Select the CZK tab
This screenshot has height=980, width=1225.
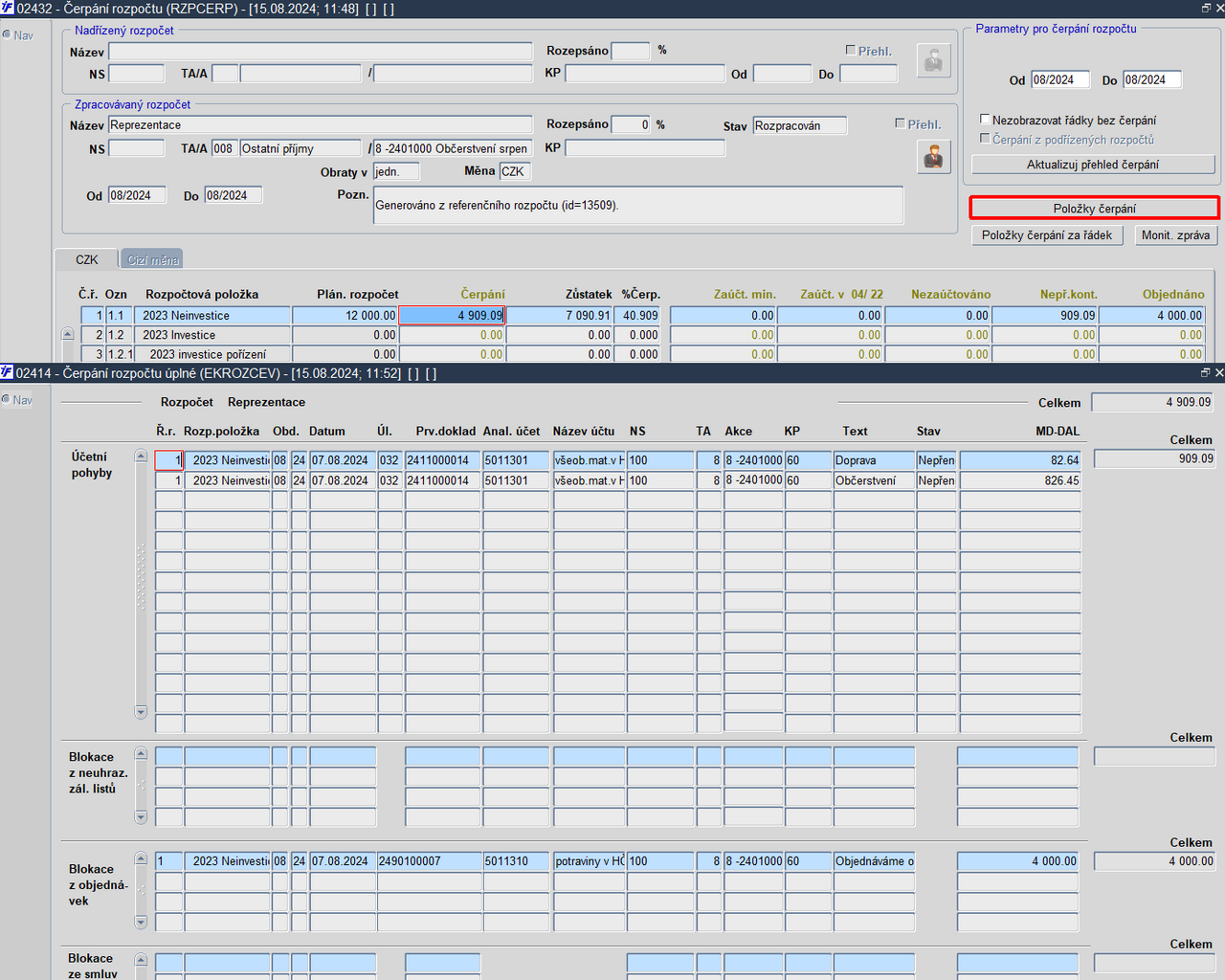click(x=87, y=259)
